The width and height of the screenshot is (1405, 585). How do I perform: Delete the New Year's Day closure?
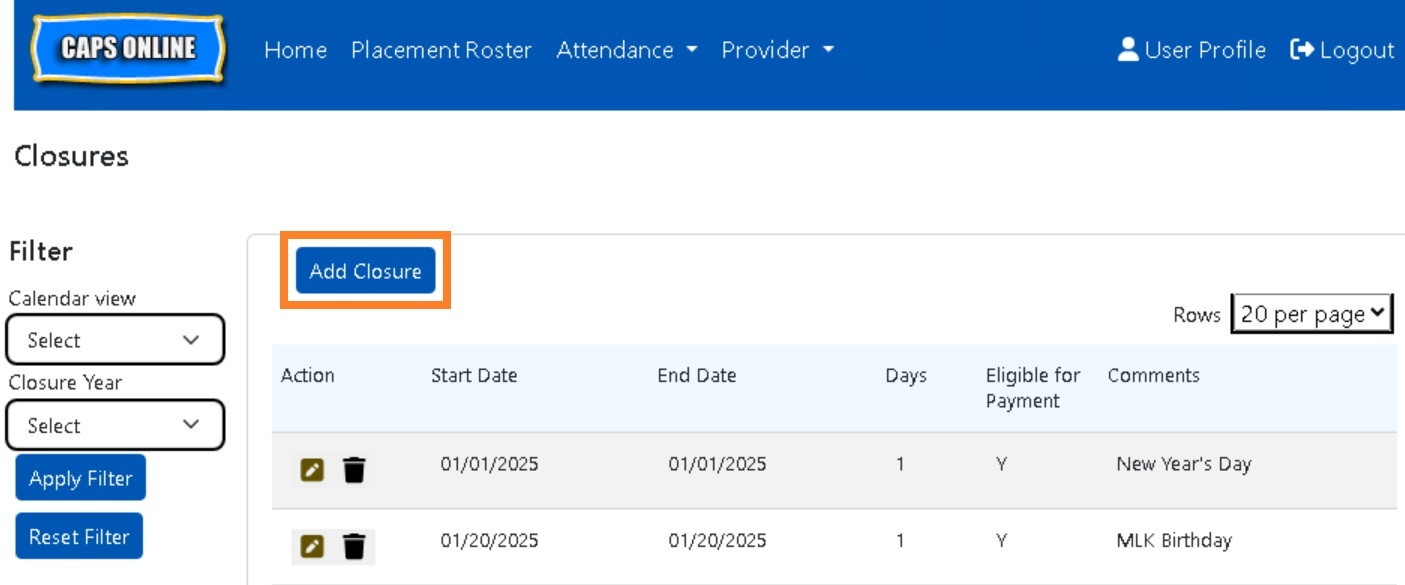[x=354, y=469]
